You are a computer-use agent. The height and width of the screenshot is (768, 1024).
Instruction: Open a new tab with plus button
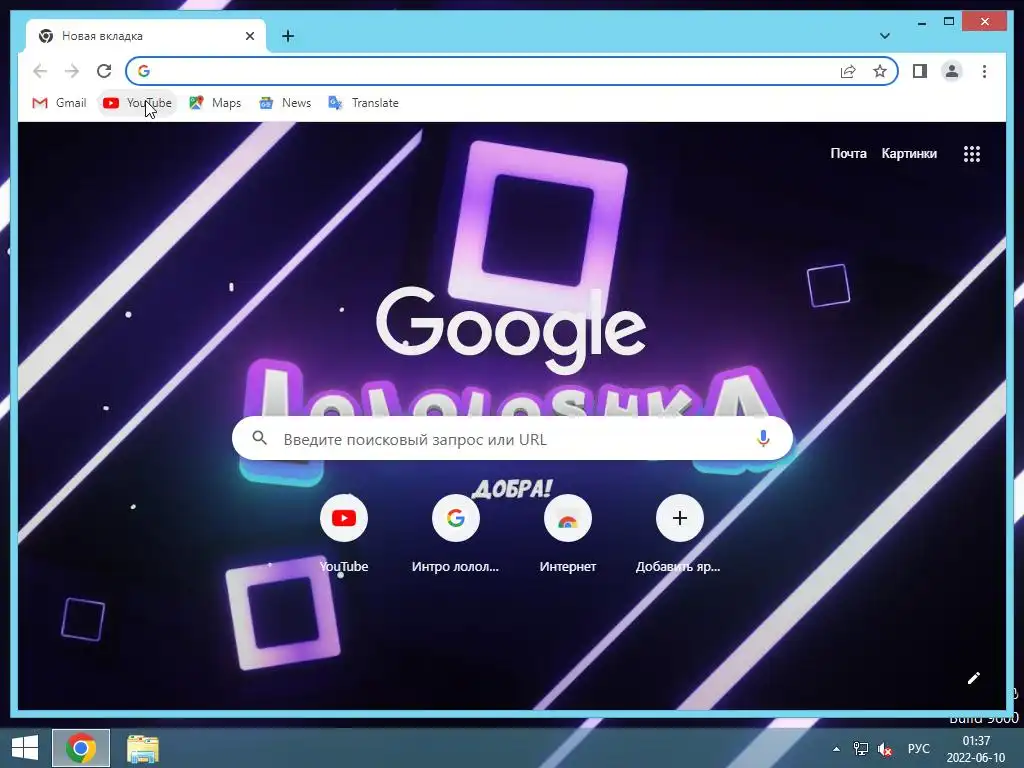pos(288,36)
